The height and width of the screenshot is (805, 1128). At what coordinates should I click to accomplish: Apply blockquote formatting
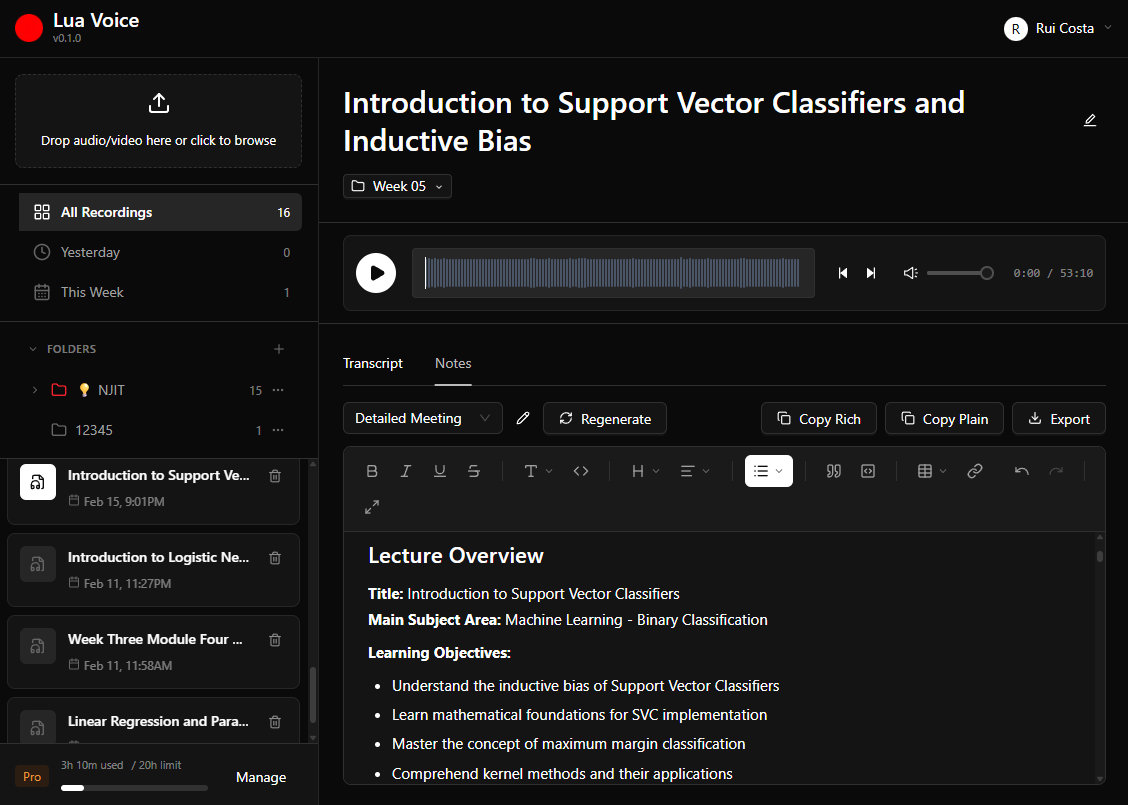tap(834, 471)
